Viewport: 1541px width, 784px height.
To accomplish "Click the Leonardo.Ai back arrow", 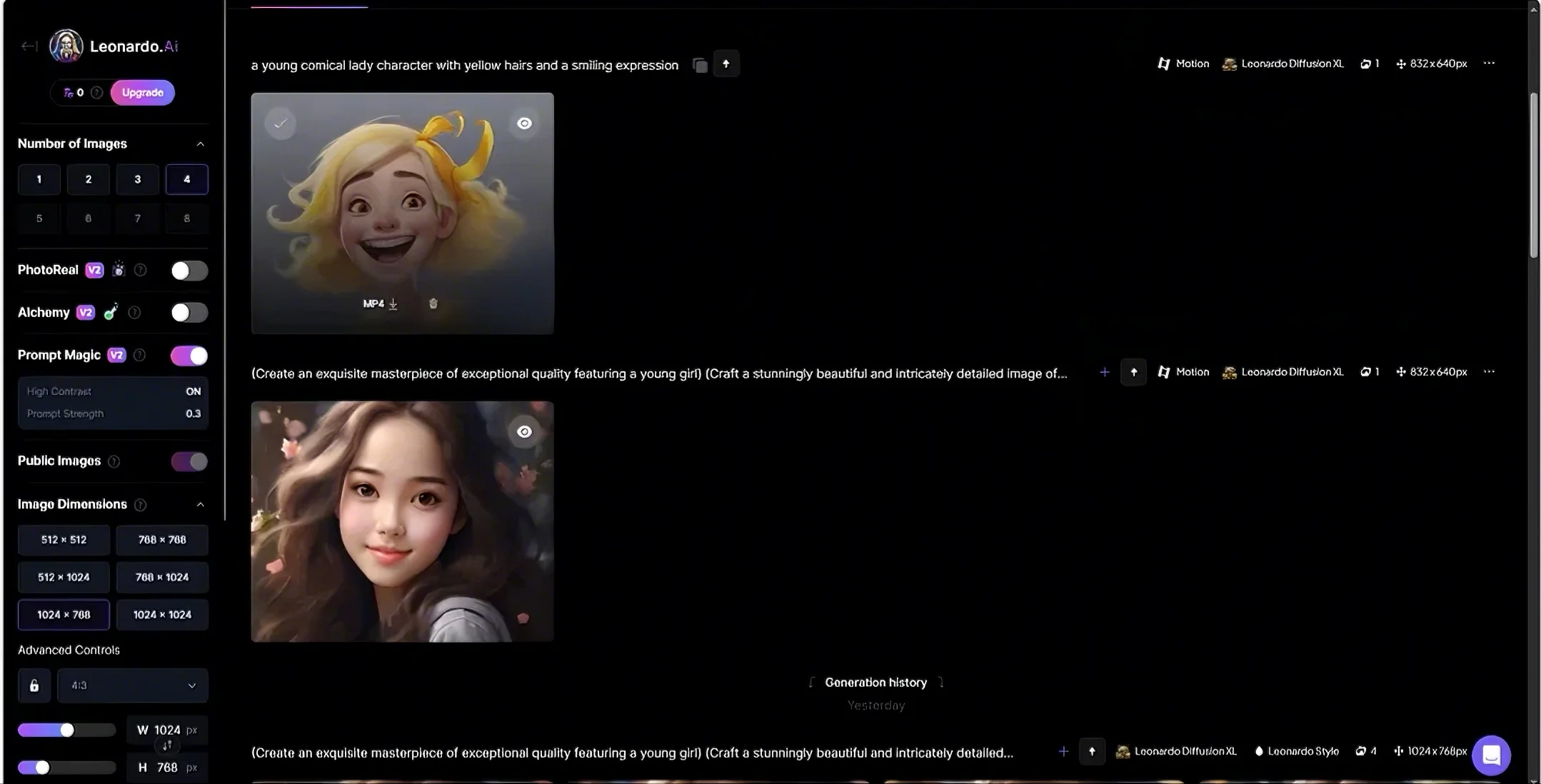I will click(29, 45).
